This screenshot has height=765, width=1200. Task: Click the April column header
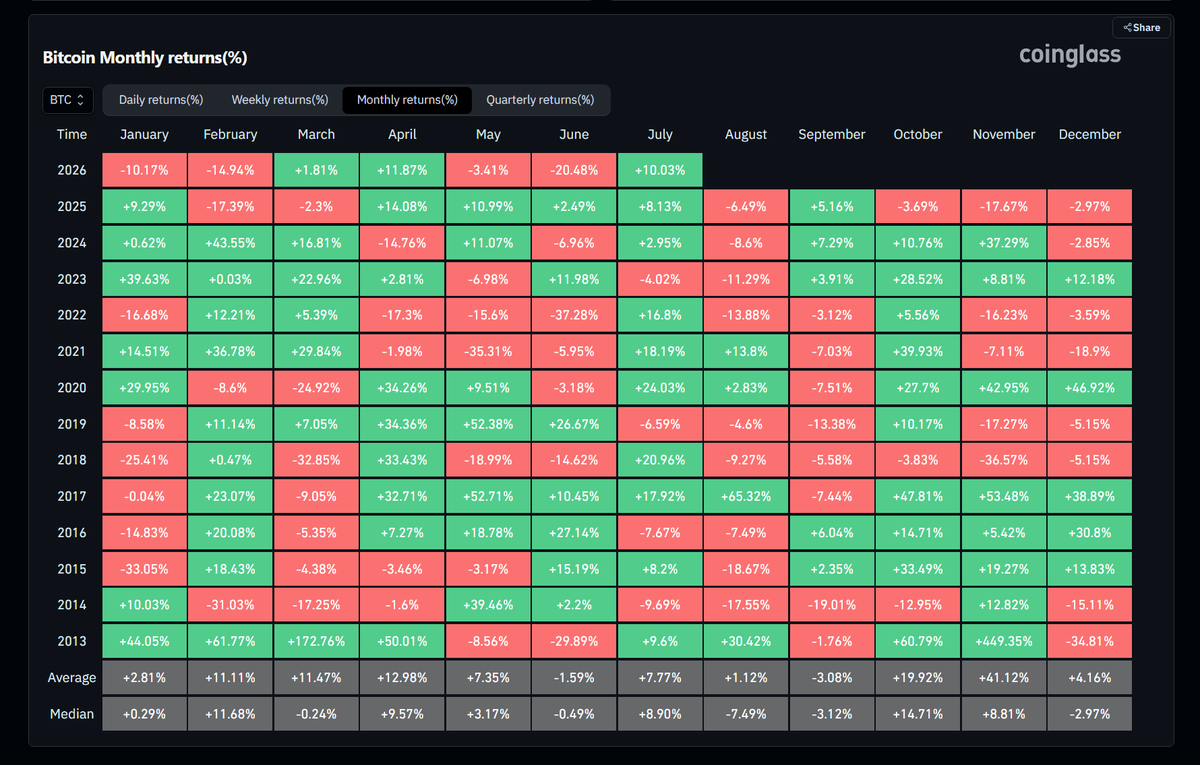[402, 134]
